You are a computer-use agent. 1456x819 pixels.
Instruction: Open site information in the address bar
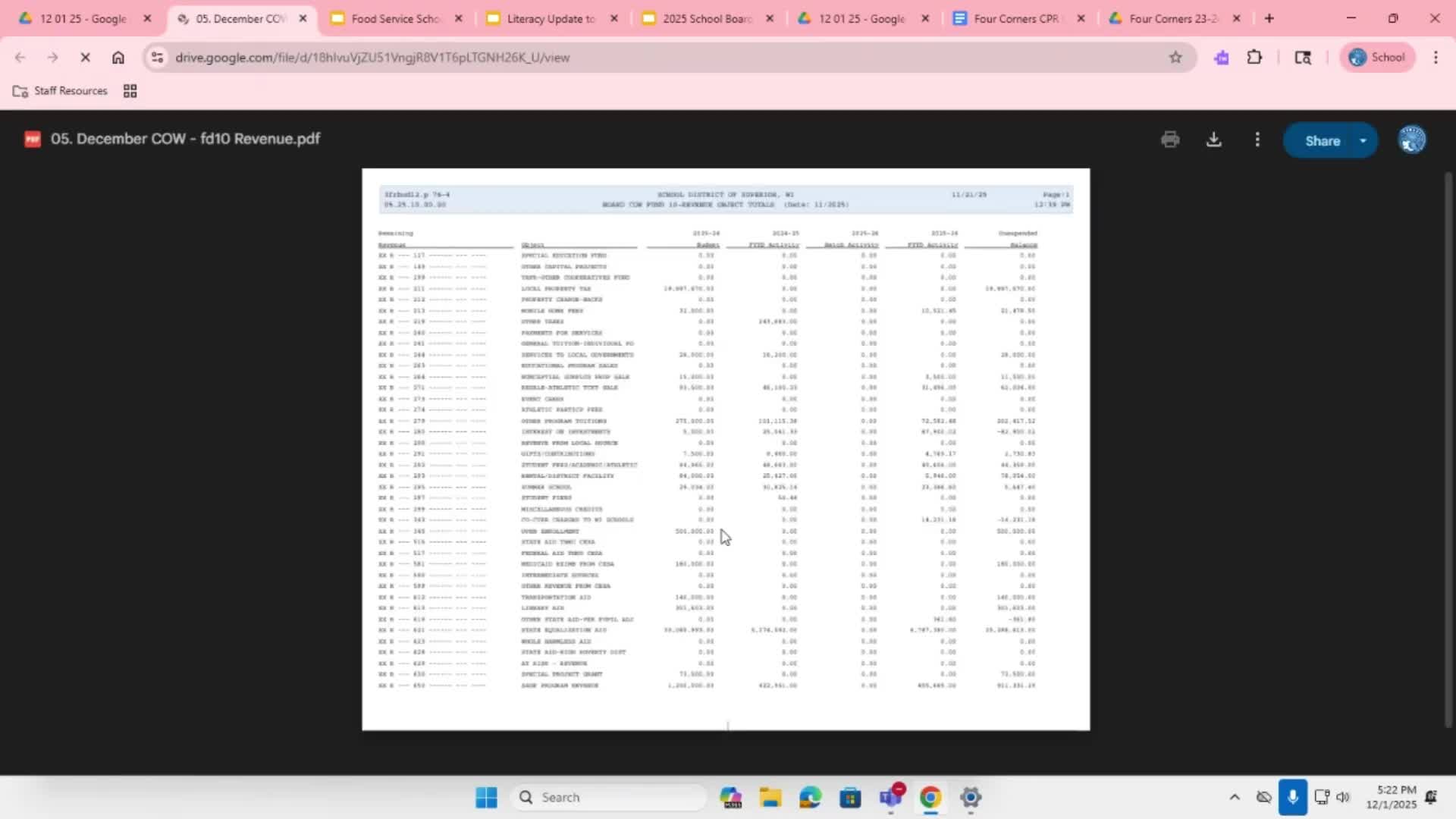(x=157, y=57)
